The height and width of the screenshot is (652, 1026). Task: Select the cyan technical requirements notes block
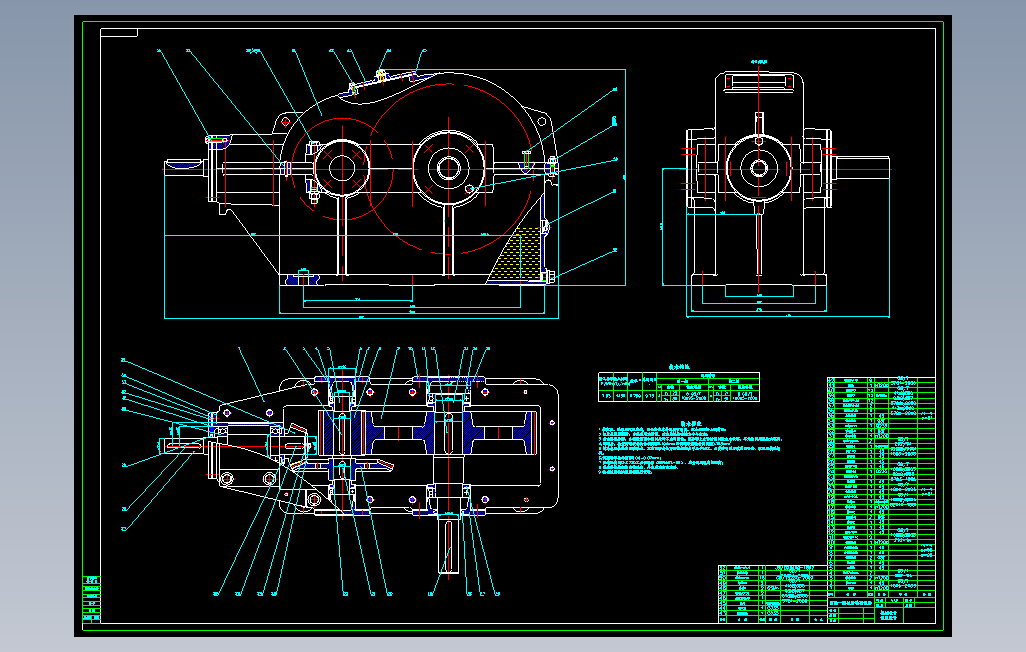(690, 448)
